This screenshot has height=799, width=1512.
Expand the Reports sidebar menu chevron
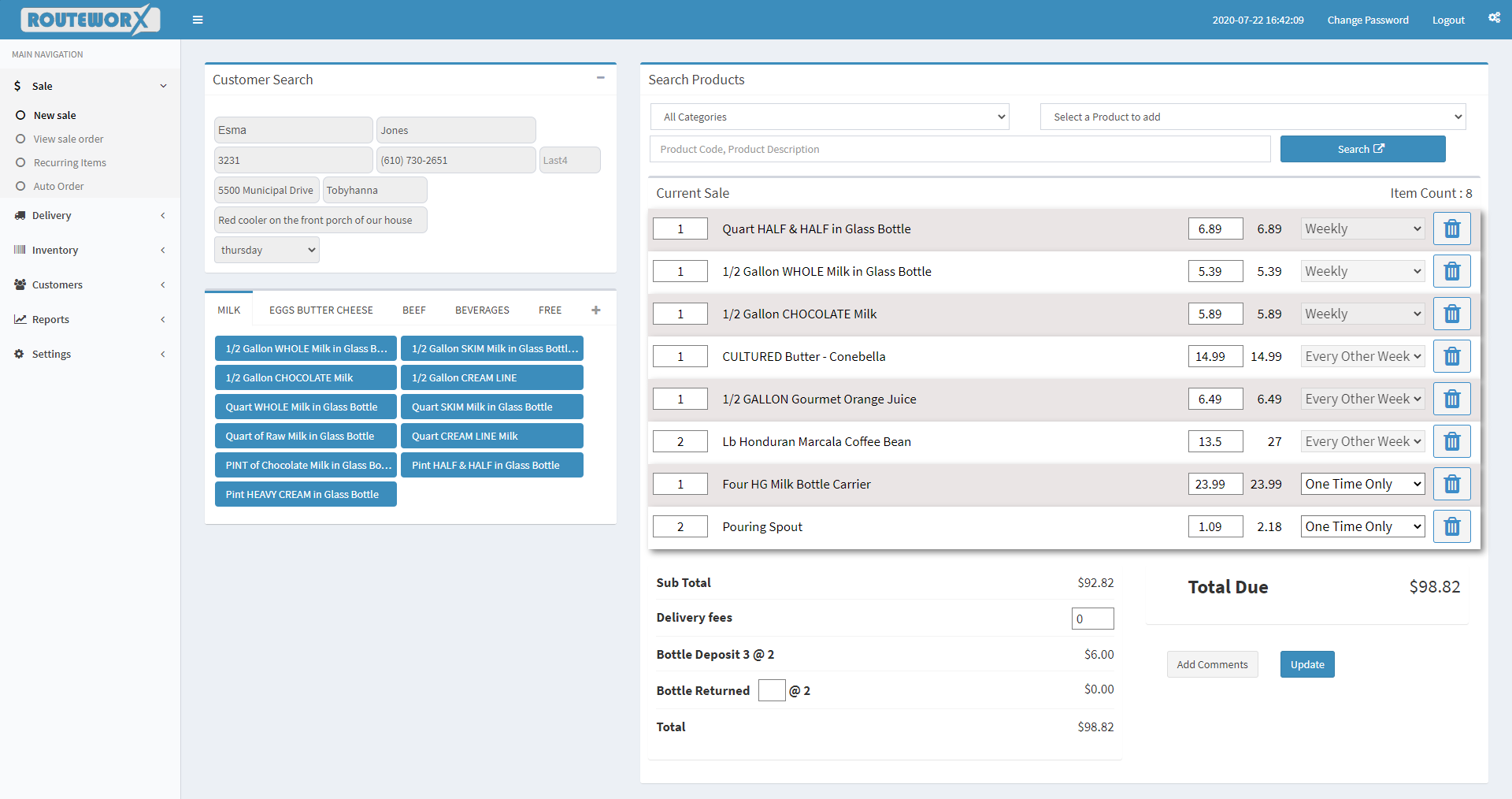[x=163, y=319]
